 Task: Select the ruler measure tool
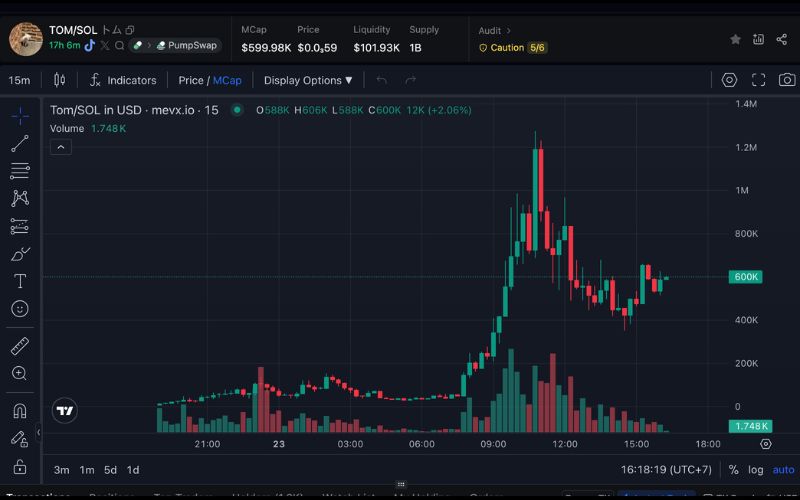pyautogui.click(x=19, y=346)
